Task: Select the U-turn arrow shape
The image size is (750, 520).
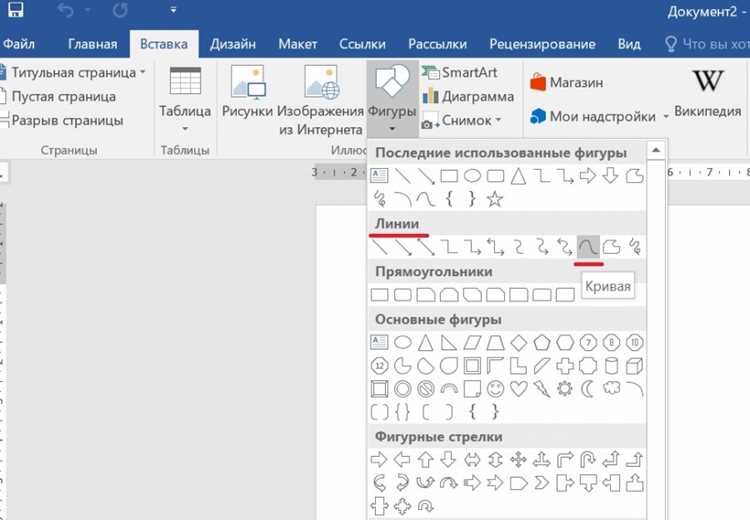Action: [588, 460]
